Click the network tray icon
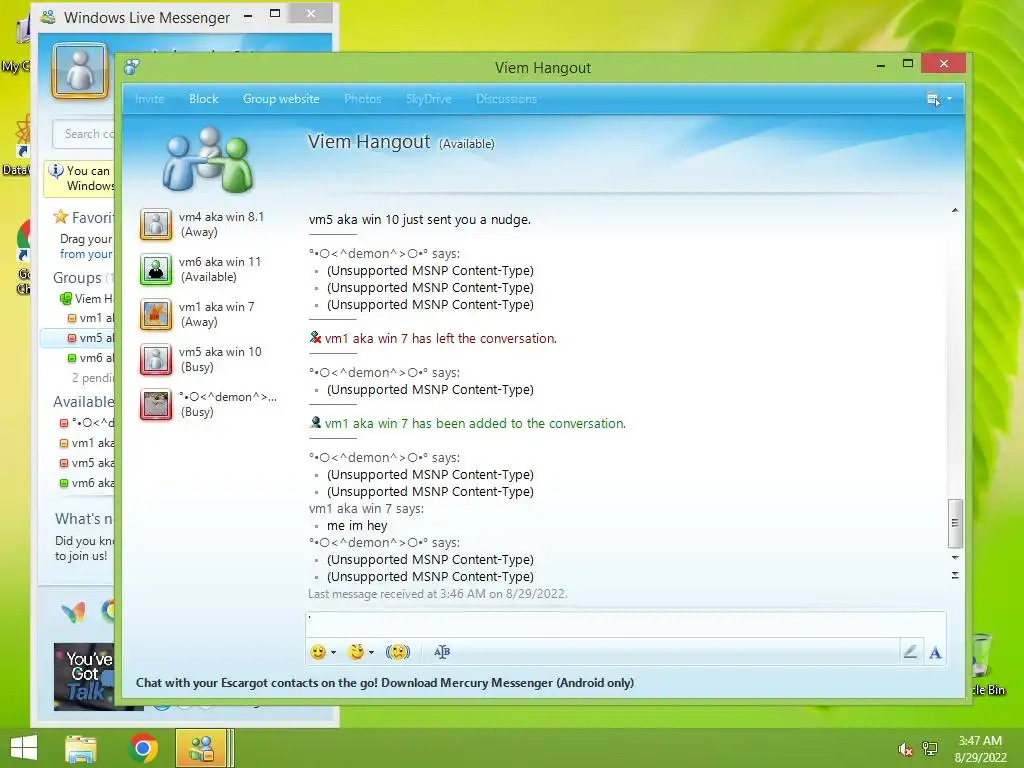This screenshot has width=1024, height=768. pos(930,749)
